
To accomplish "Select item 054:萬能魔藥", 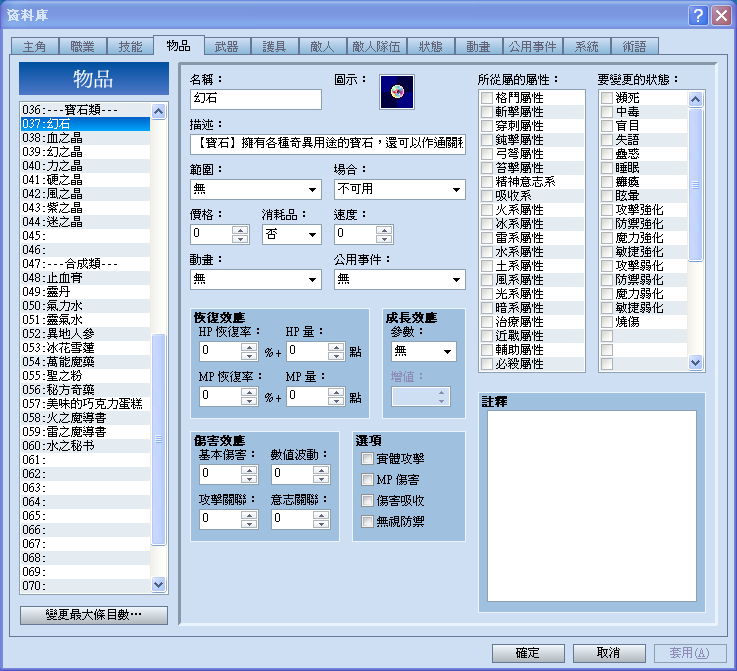I will (x=86, y=362).
